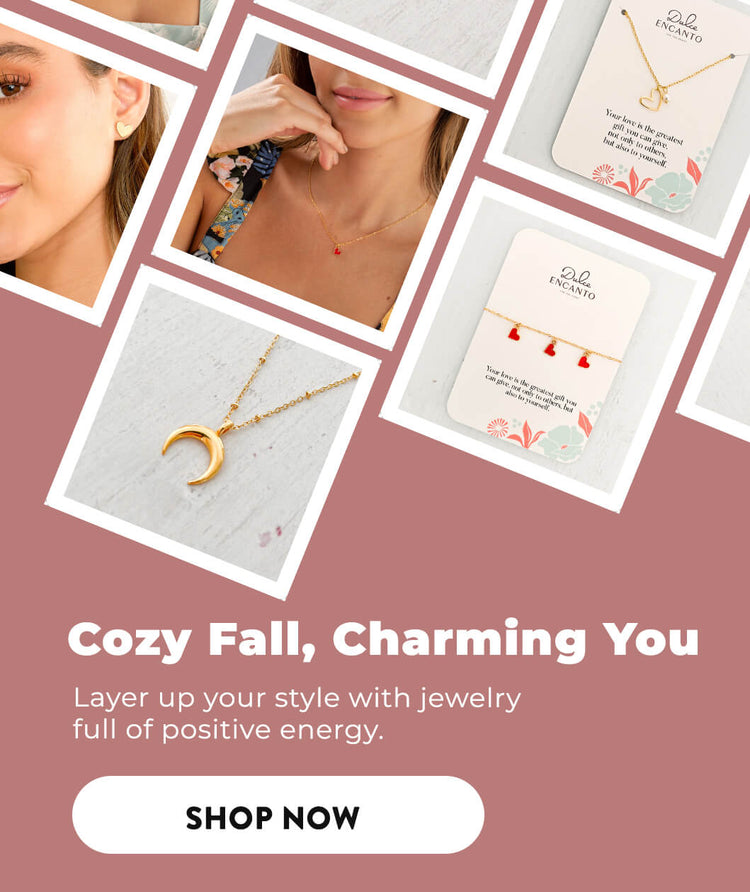Click the Layer up your style subtitle text
Image resolution: width=750 pixels, height=892 pixels.
(x=296, y=715)
